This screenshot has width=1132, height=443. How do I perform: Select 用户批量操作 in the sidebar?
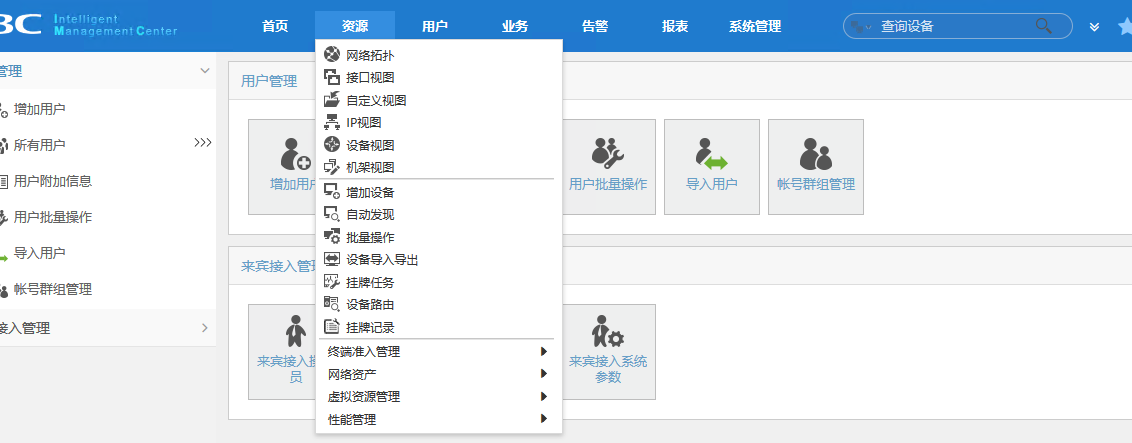click(53, 217)
